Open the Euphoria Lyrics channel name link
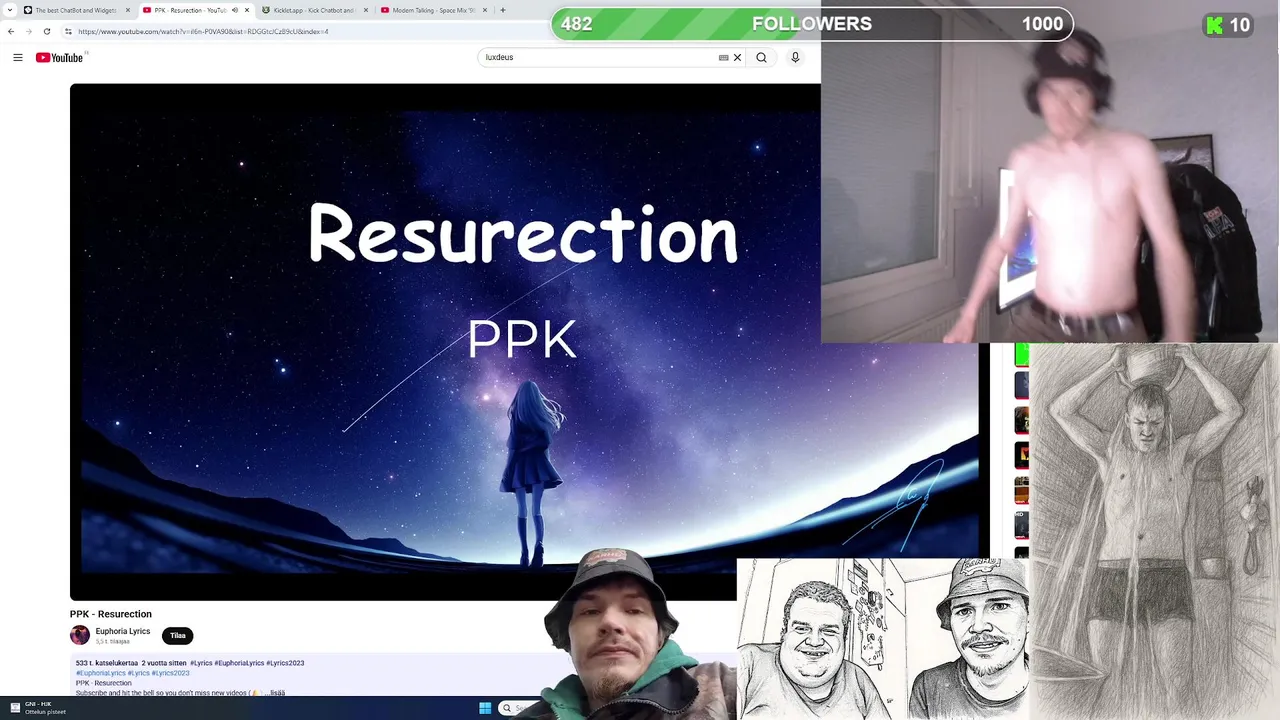The height and width of the screenshot is (720, 1280). 123,631
